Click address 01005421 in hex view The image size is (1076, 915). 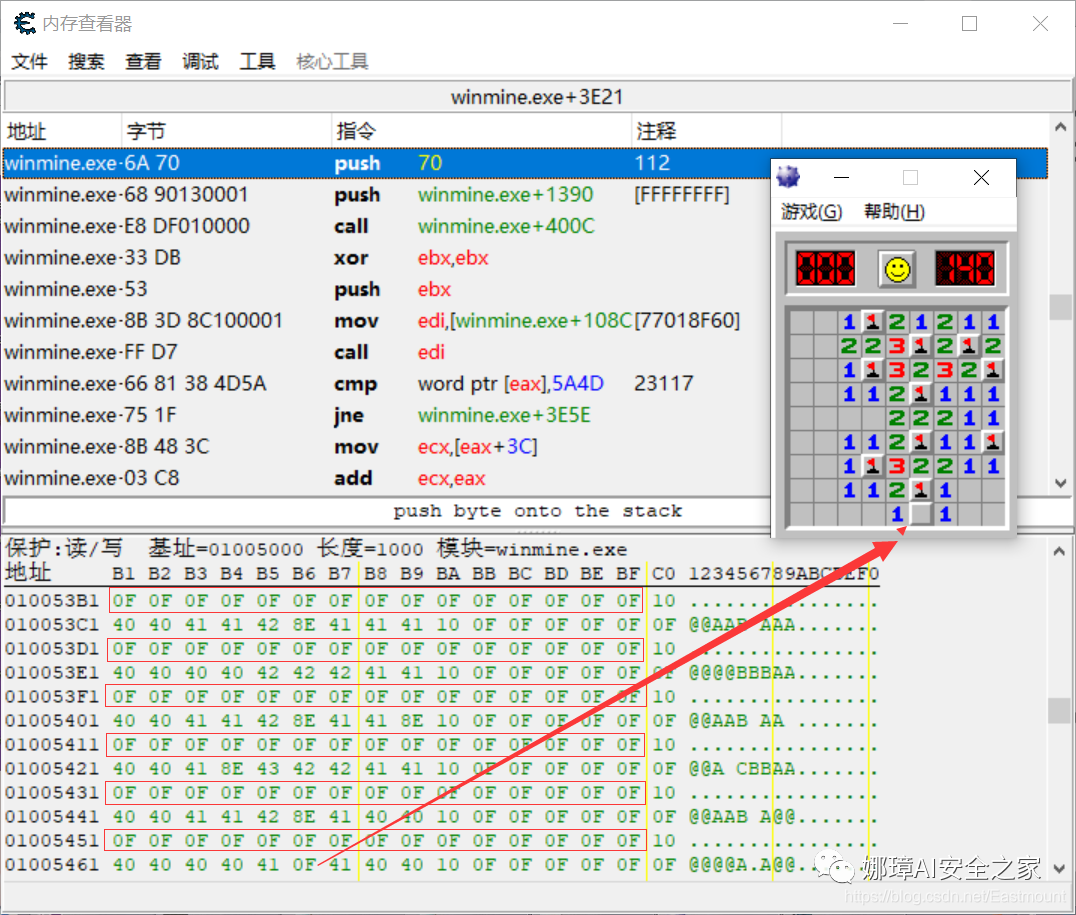52,769
